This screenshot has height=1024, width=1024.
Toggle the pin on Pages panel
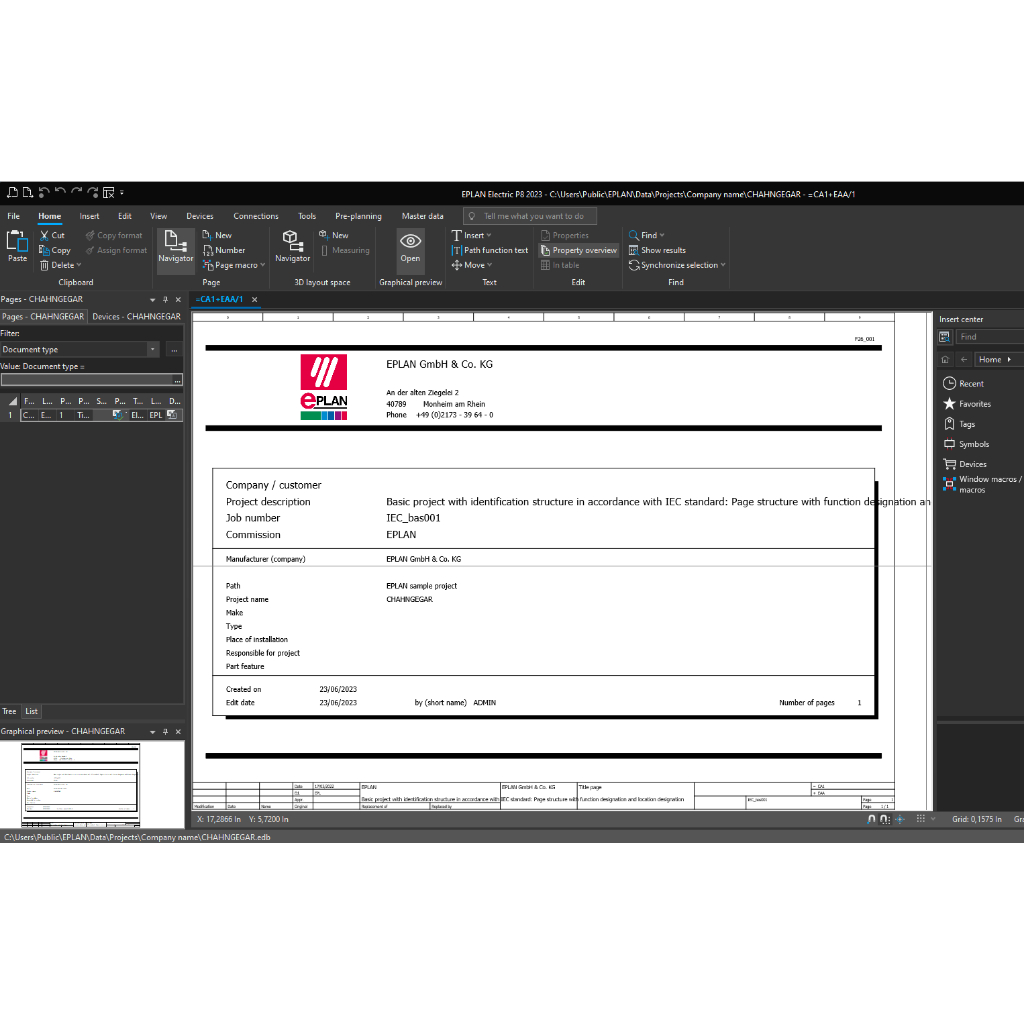click(165, 300)
